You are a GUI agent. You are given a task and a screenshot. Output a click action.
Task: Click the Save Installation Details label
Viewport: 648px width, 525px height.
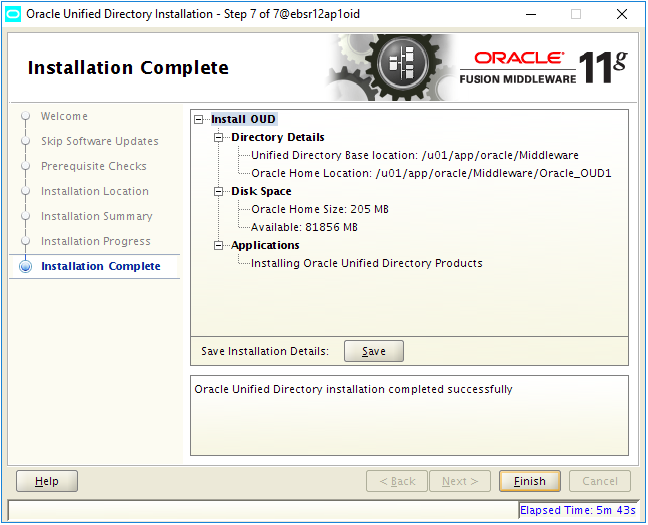(x=265, y=351)
